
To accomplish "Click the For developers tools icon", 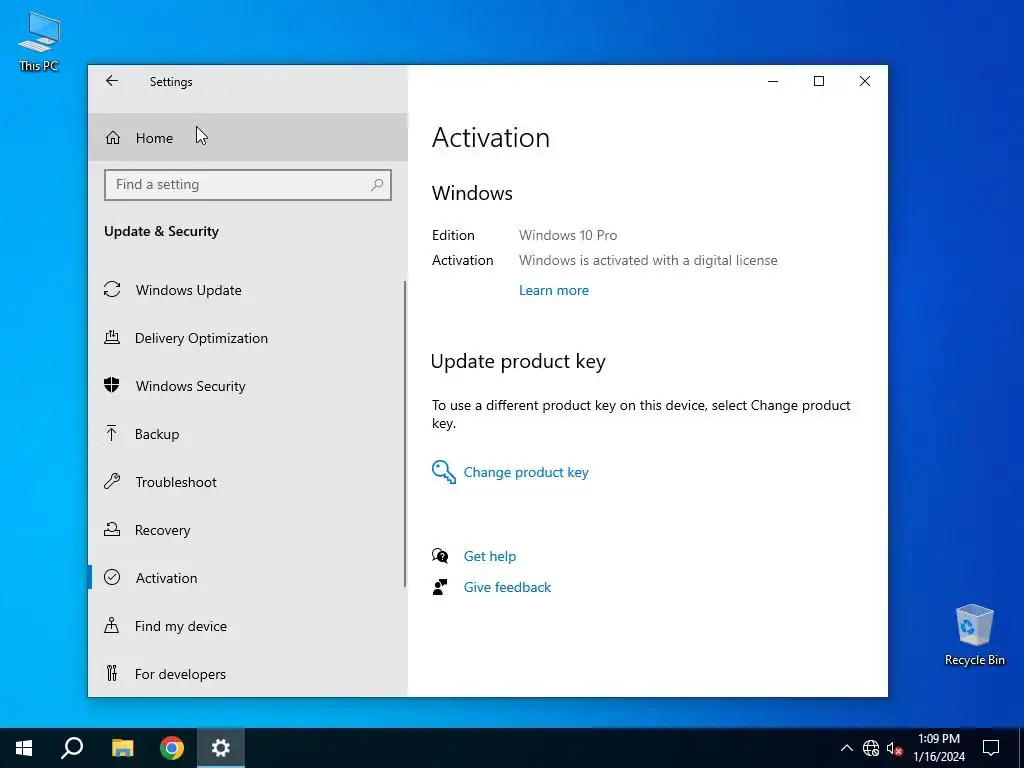I will (112, 673).
